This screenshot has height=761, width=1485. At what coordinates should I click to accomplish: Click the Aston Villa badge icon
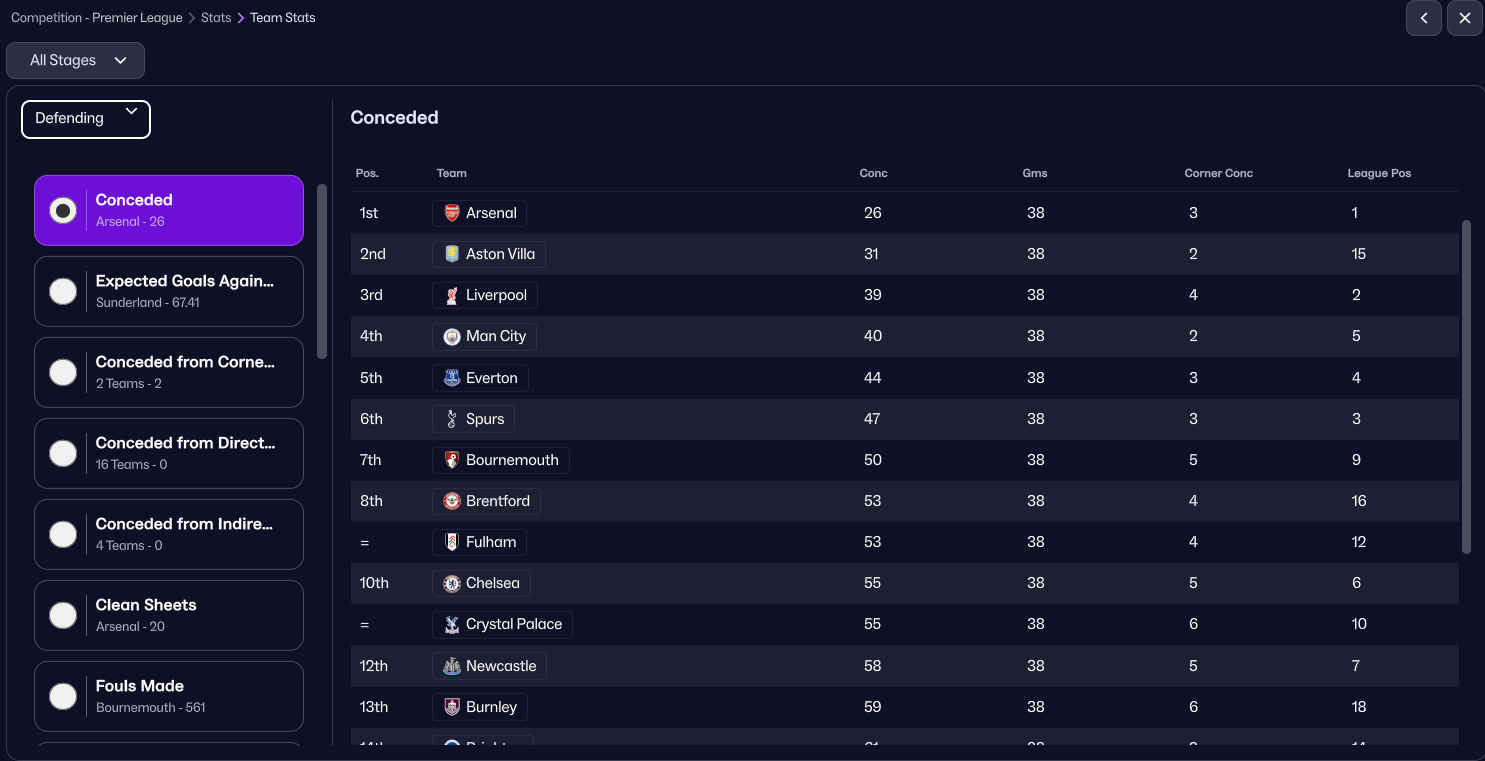coord(452,254)
